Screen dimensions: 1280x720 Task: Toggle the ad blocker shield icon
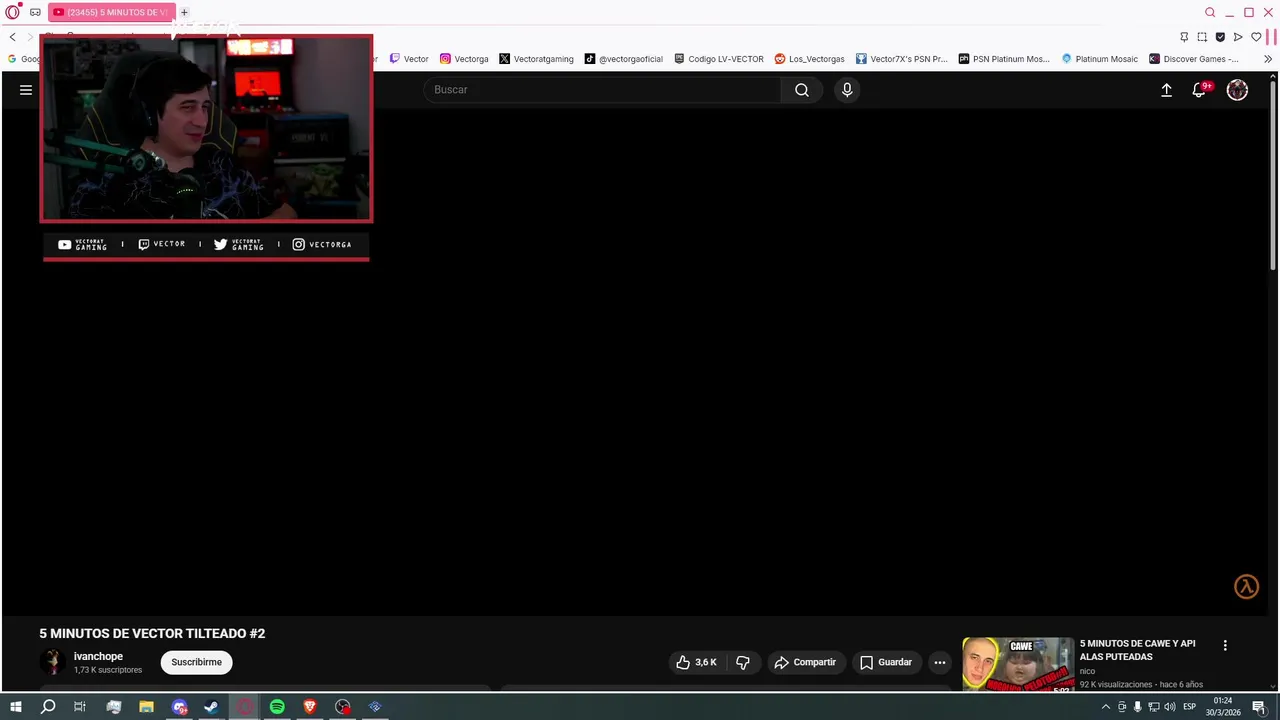click(x=1220, y=37)
